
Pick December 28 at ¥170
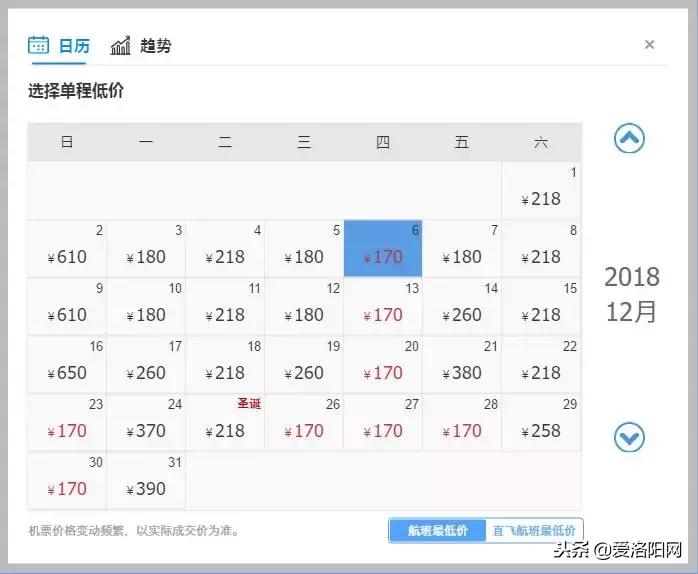[462, 422]
